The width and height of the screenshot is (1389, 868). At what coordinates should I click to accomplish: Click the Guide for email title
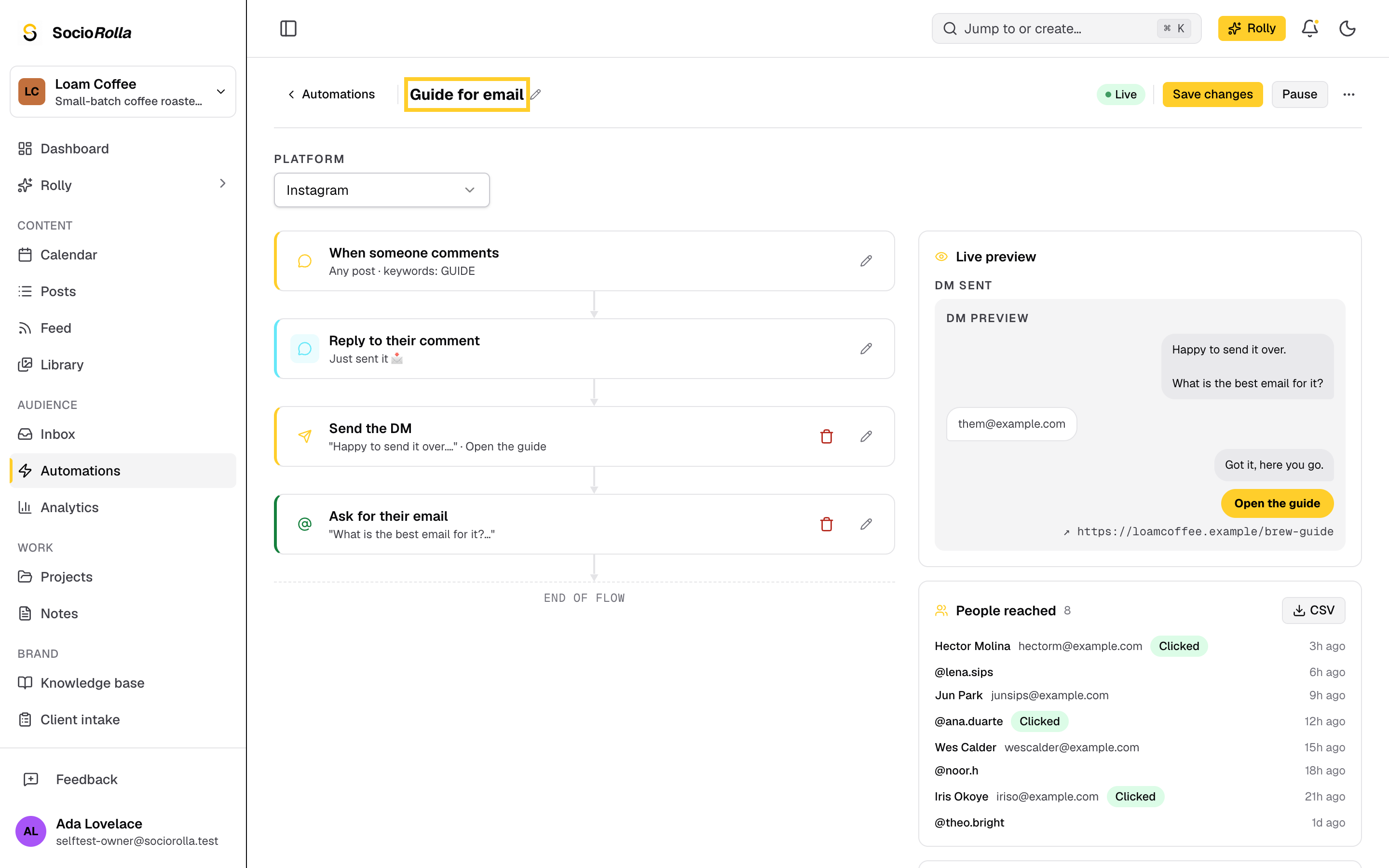467,94
